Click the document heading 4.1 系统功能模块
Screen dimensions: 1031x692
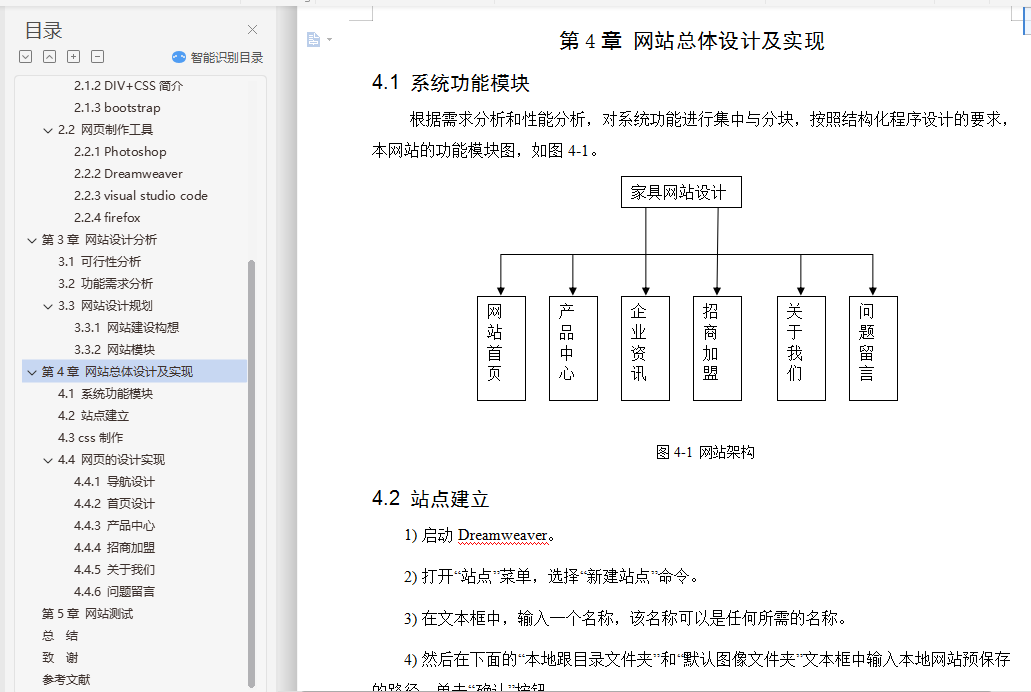[451, 83]
